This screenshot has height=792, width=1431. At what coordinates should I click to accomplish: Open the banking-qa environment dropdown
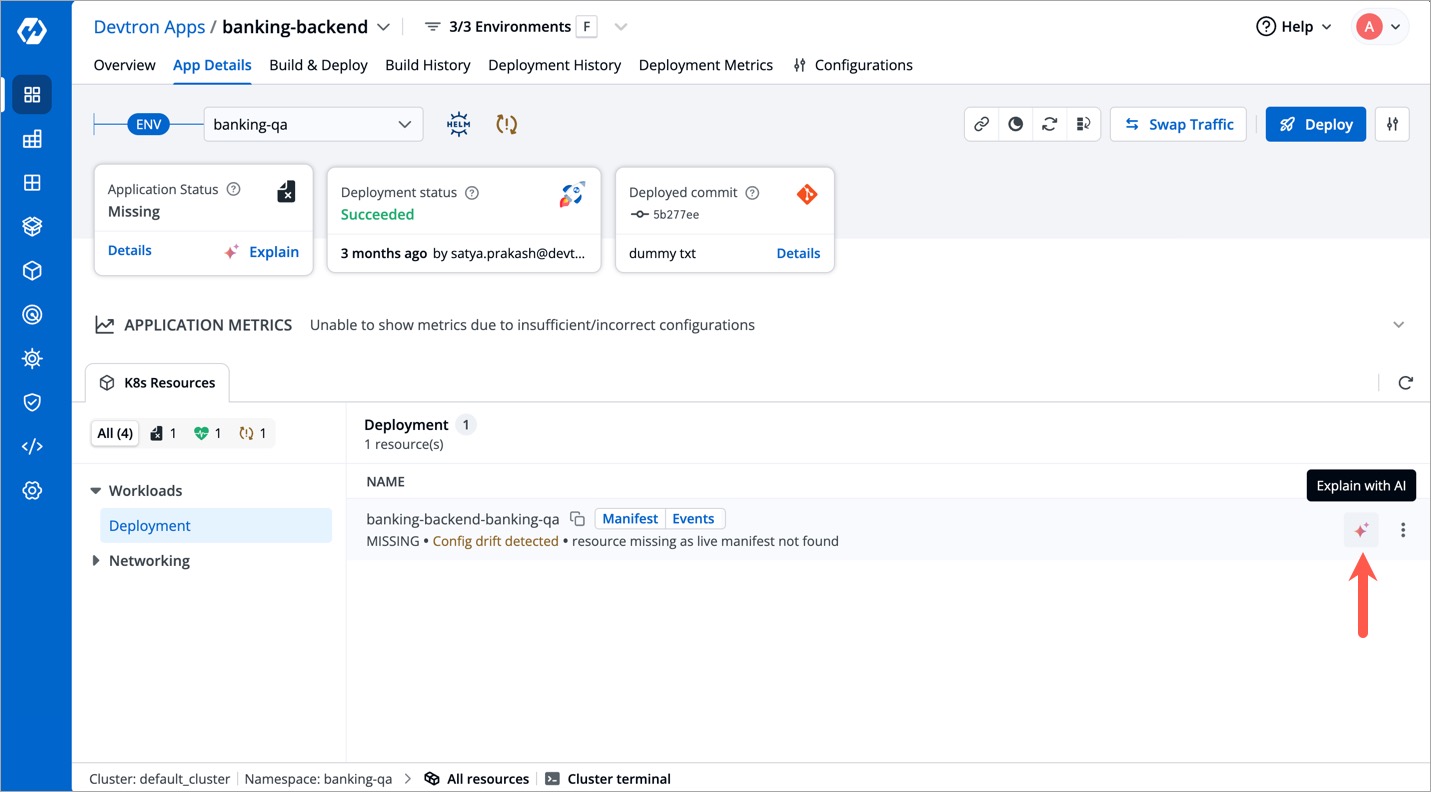pos(312,123)
